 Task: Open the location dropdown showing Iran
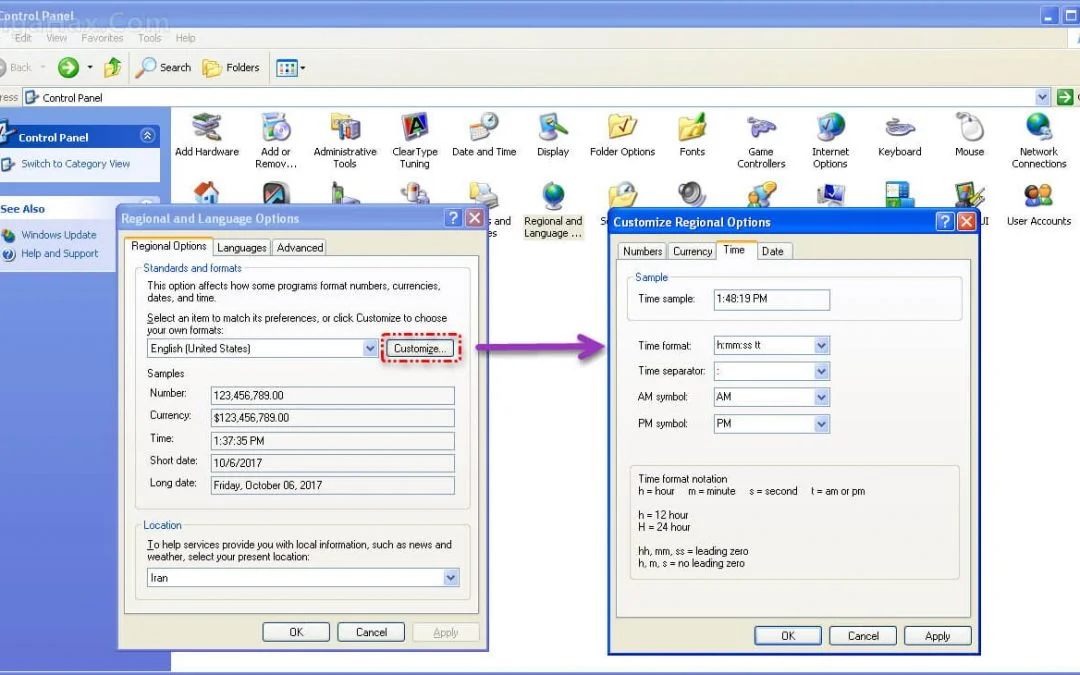[x=451, y=578]
